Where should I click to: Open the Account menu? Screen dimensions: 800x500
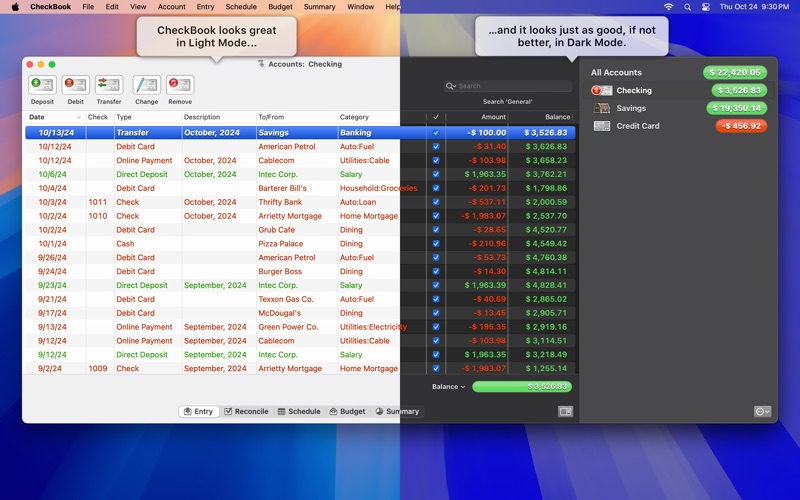(171, 7)
